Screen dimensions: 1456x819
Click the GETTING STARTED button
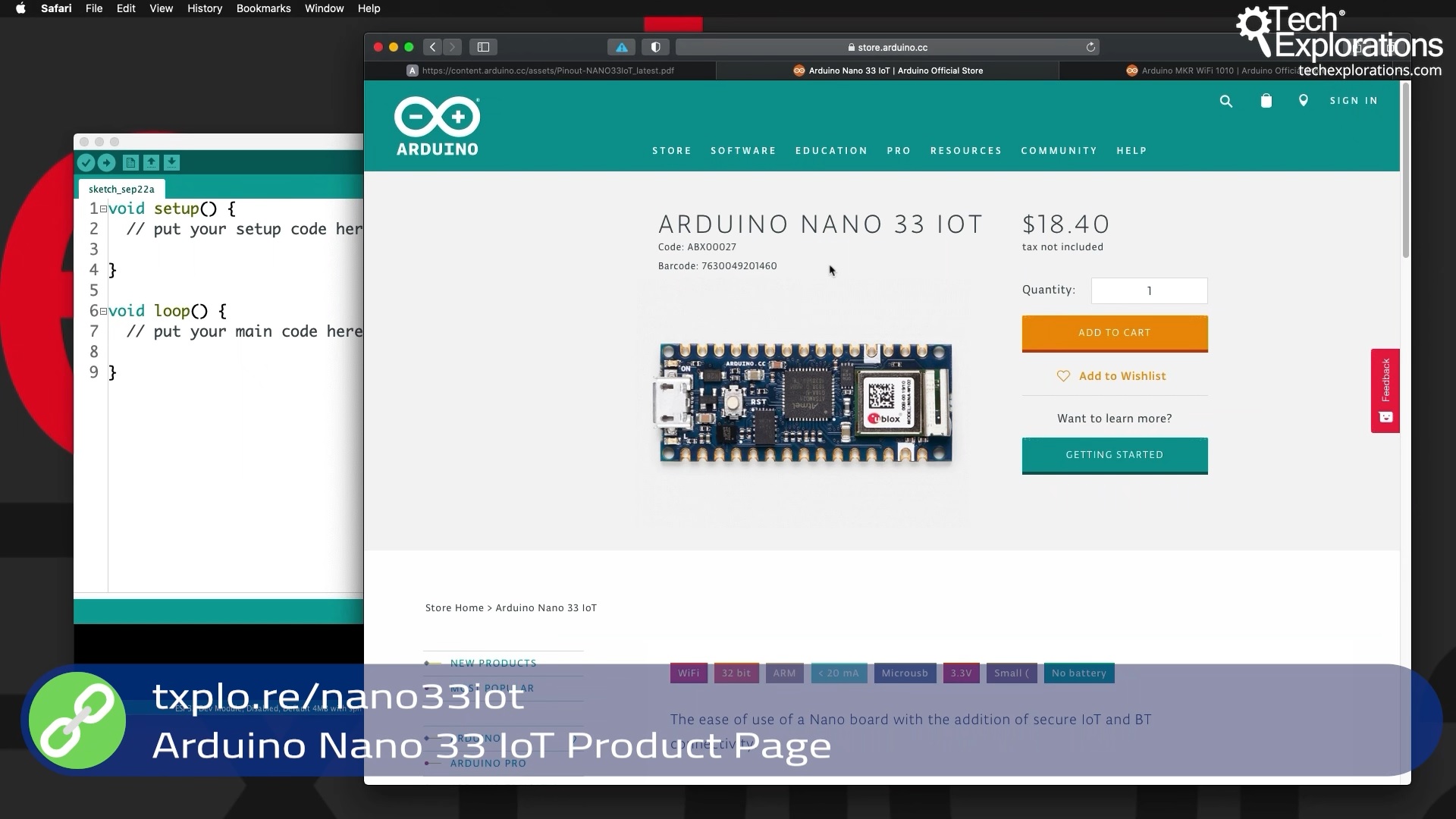(1115, 455)
